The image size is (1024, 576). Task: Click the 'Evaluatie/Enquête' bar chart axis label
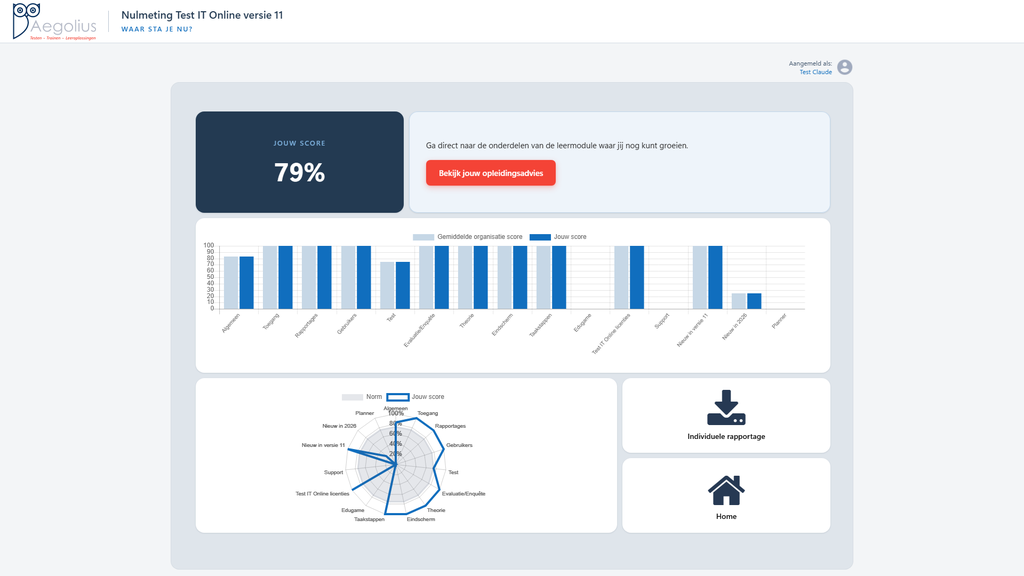click(419, 330)
